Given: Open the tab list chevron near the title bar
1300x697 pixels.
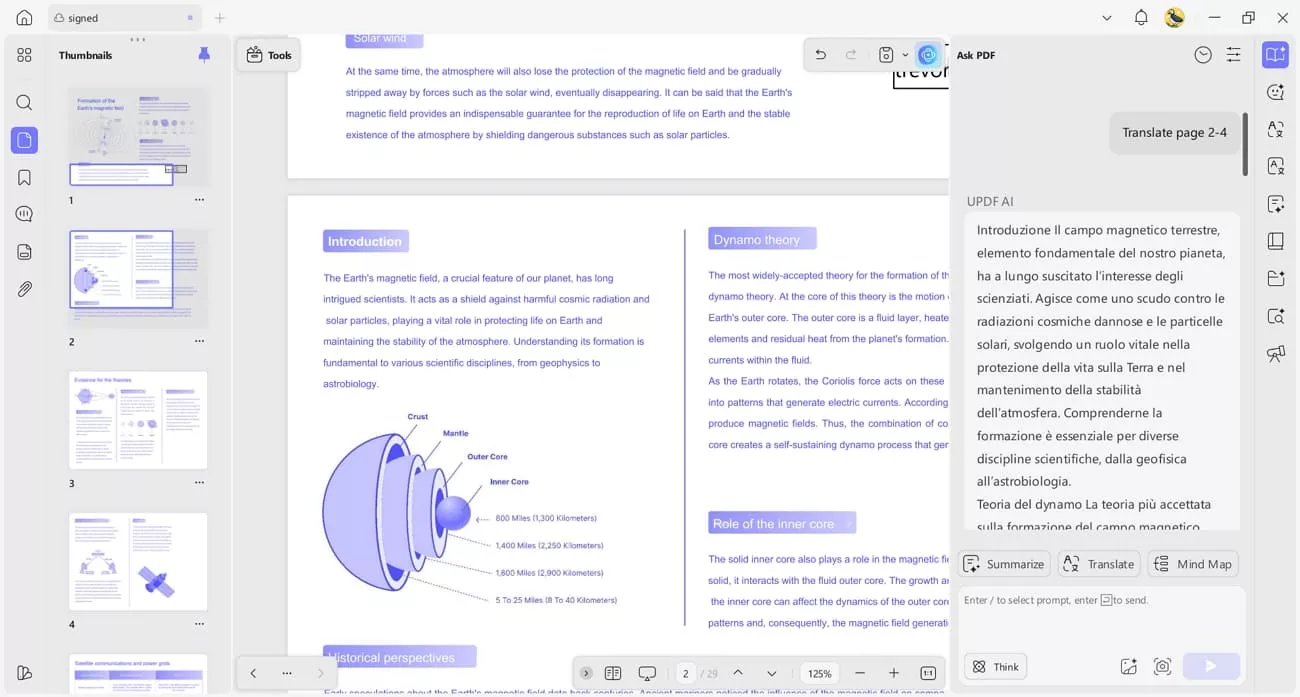Looking at the screenshot, I should click(1106, 17).
